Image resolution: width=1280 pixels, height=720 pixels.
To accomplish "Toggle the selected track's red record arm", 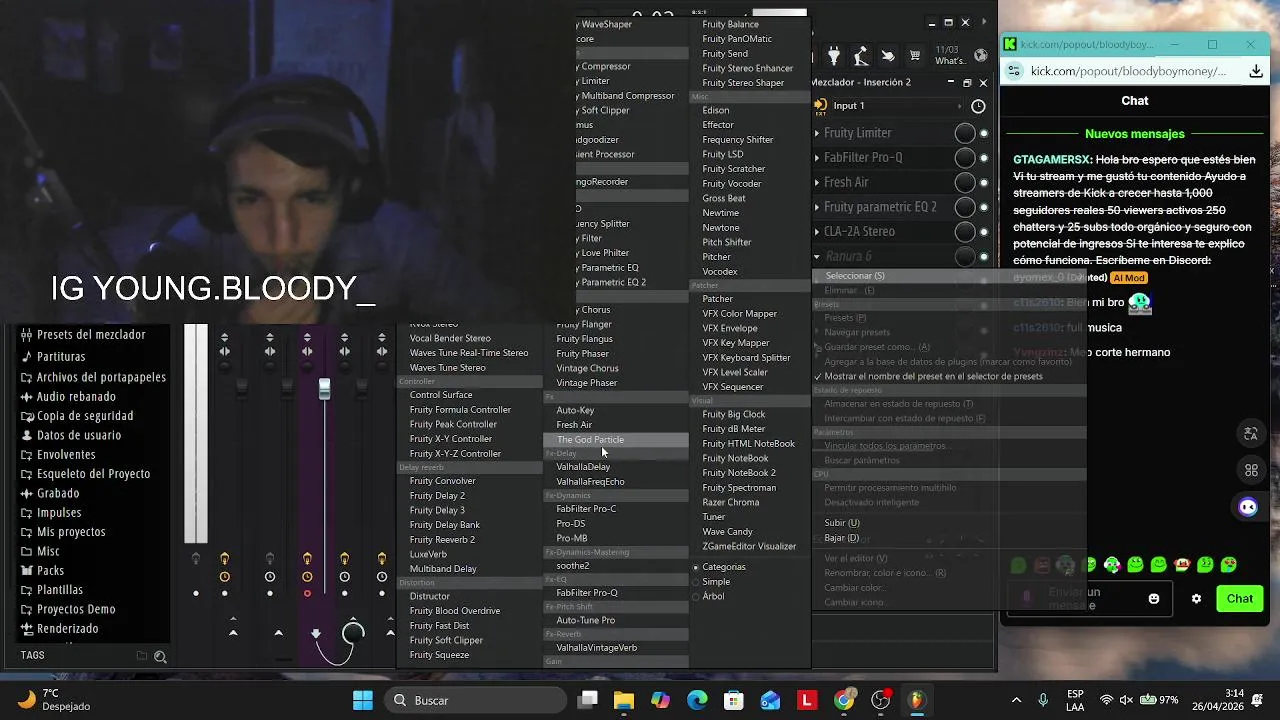I will coord(307,594).
